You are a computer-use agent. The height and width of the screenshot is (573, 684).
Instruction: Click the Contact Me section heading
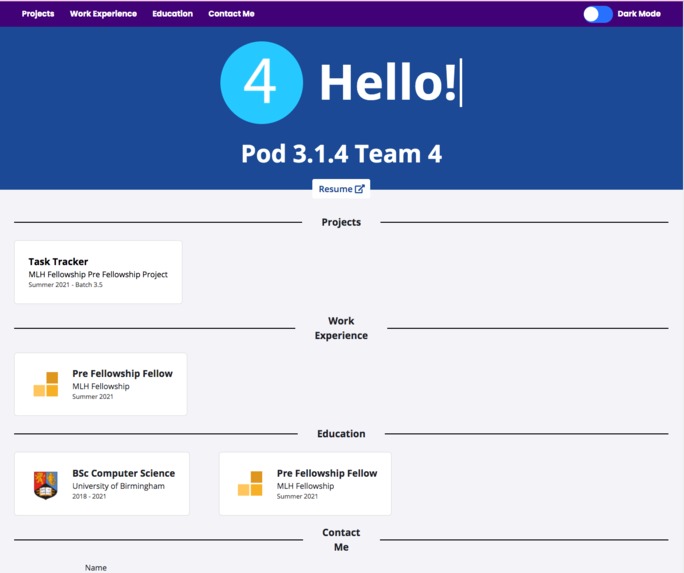tap(341, 539)
